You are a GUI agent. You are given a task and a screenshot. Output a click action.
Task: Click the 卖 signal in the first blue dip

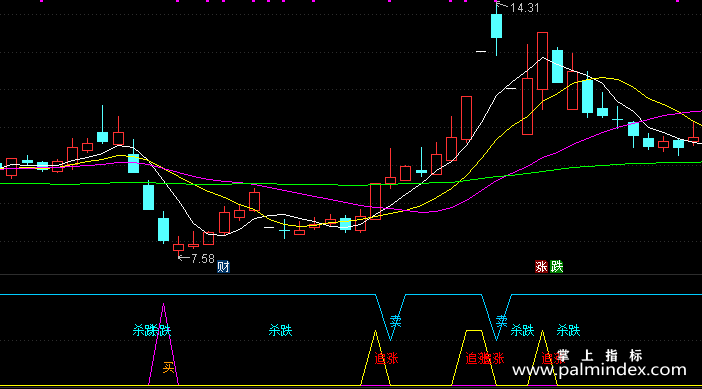tap(395, 321)
